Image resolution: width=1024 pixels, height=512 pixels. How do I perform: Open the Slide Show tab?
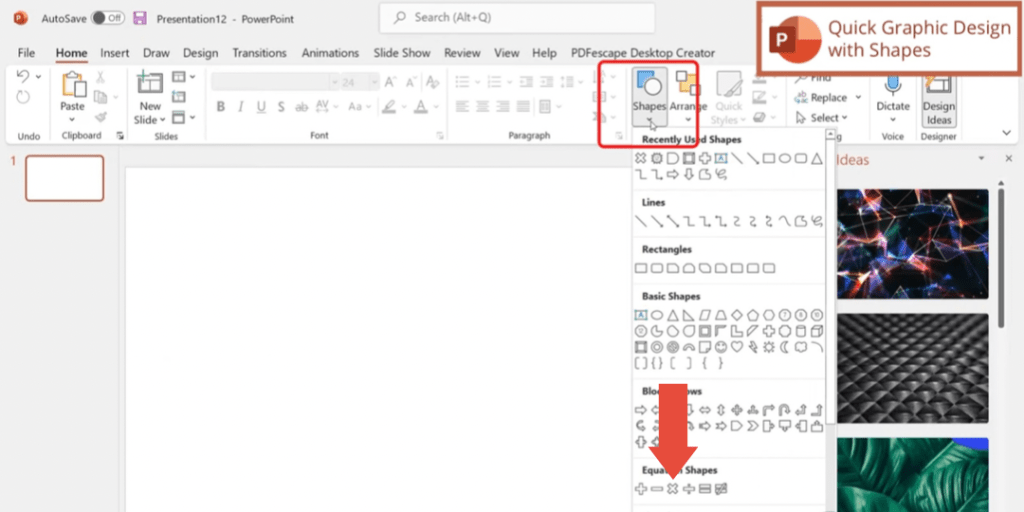click(x=402, y=53)
